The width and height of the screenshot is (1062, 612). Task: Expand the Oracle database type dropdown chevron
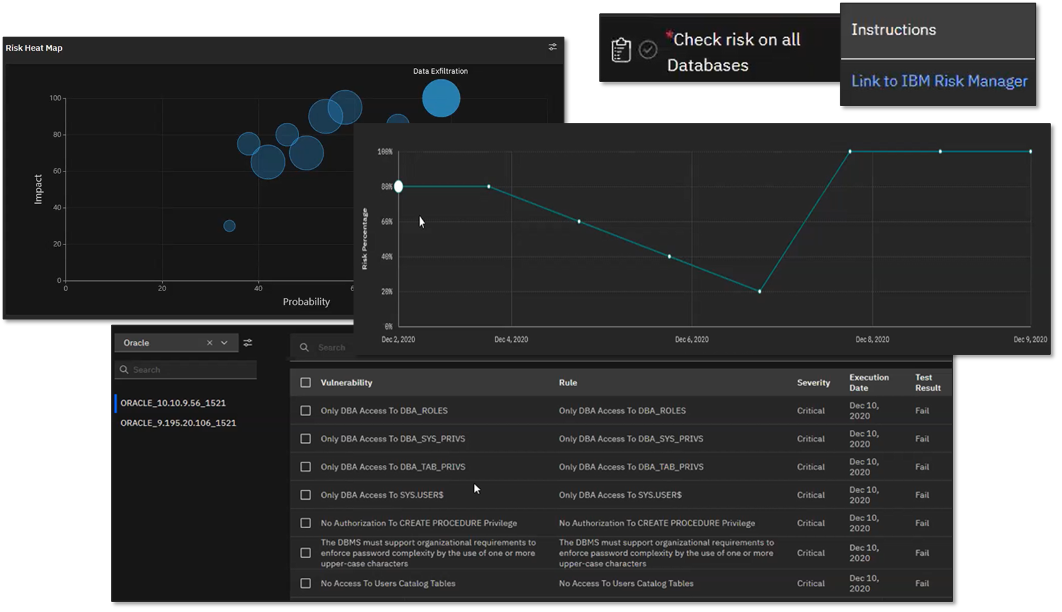tap(225, 343)
